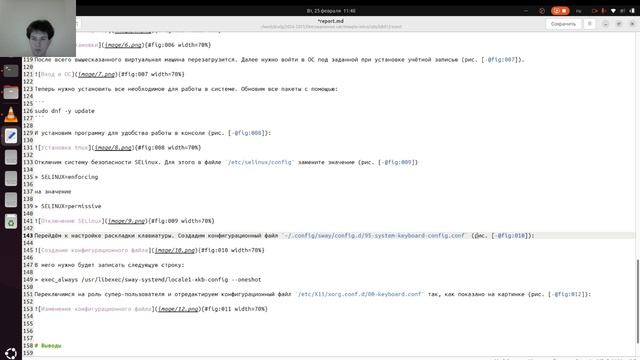Click the webcam overlay thumbnail
The height and width of the screenshot is (360, 640).
[x=38, y=28]
